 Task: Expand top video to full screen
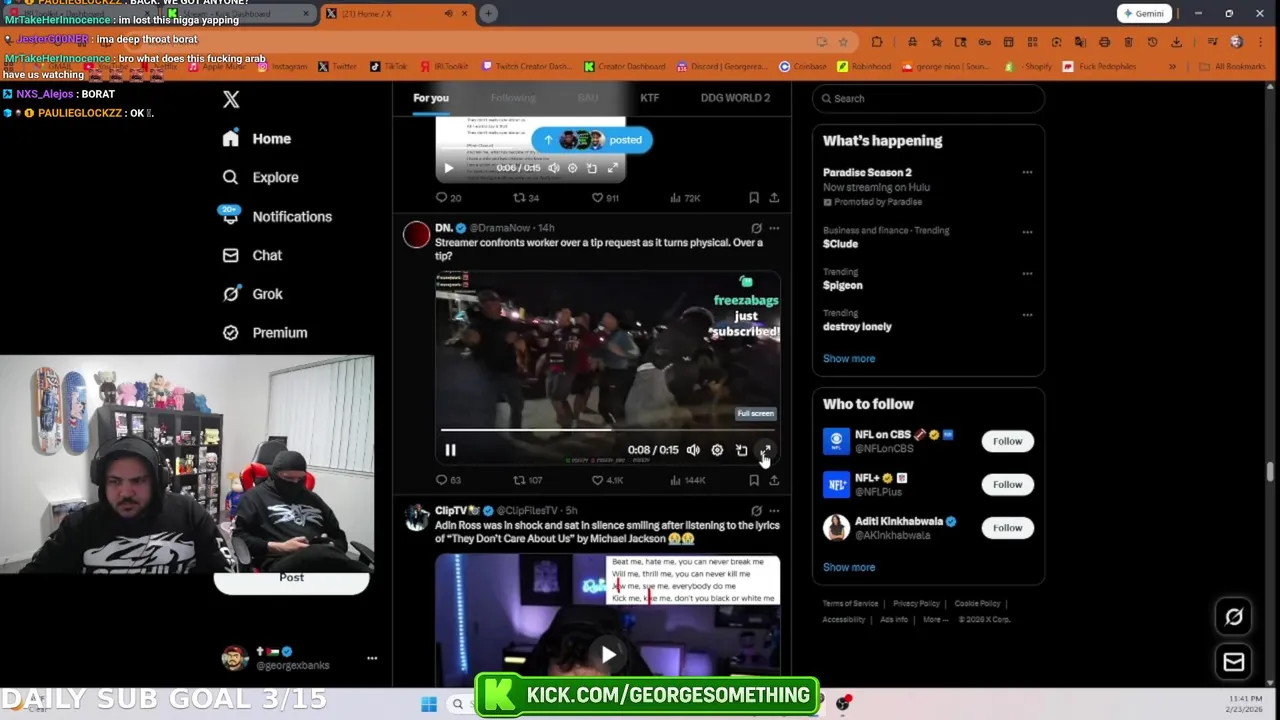(x=612, y=168)
